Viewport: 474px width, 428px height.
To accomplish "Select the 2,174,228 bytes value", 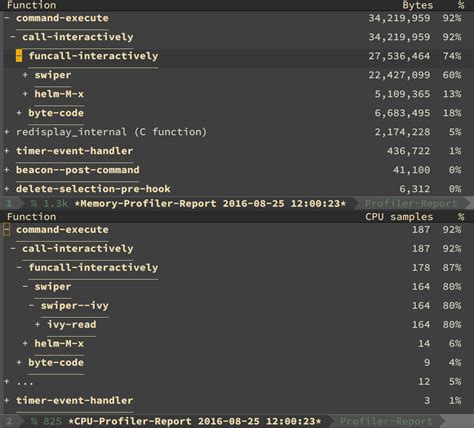I will [x=402, y=132].
